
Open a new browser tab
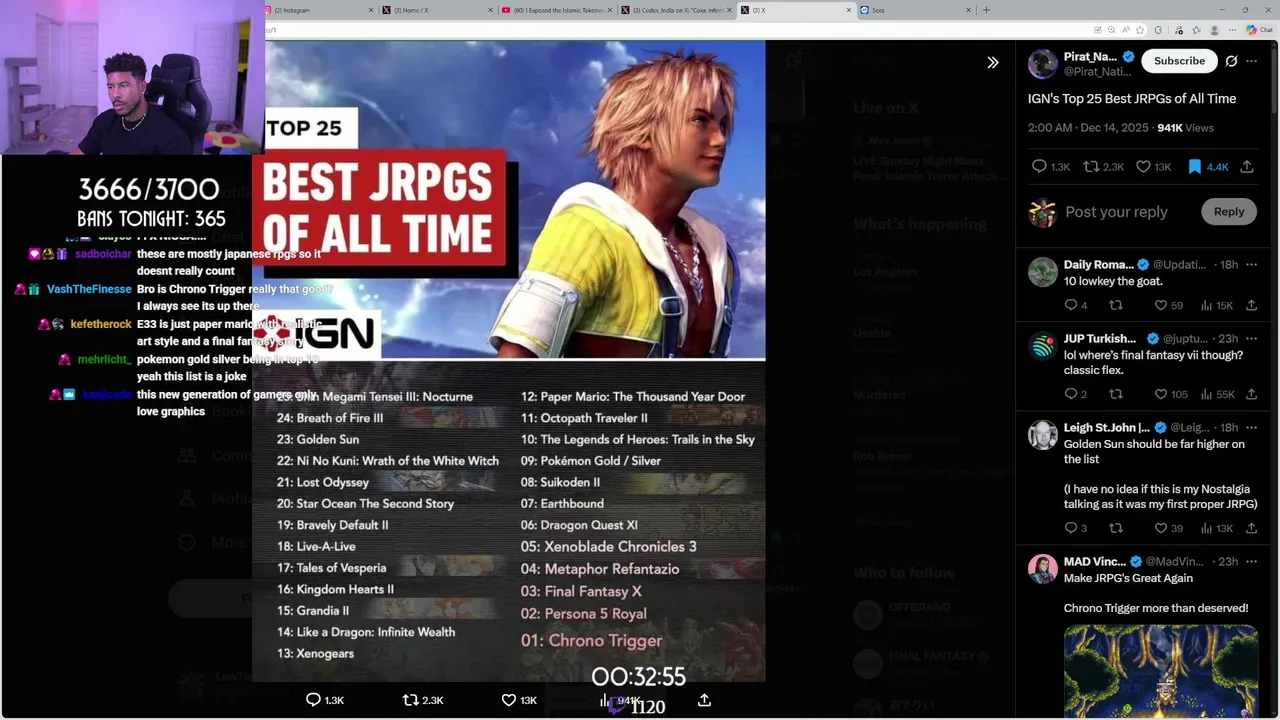pyautogui.click(x=986, y=10)
